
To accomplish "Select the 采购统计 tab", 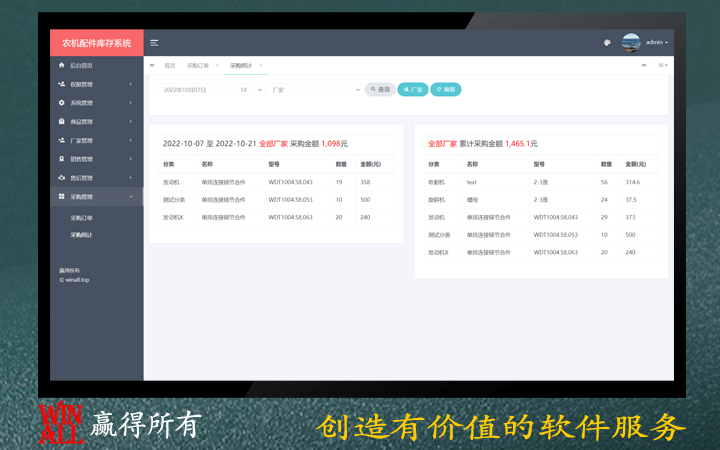I will click(241, 66).
